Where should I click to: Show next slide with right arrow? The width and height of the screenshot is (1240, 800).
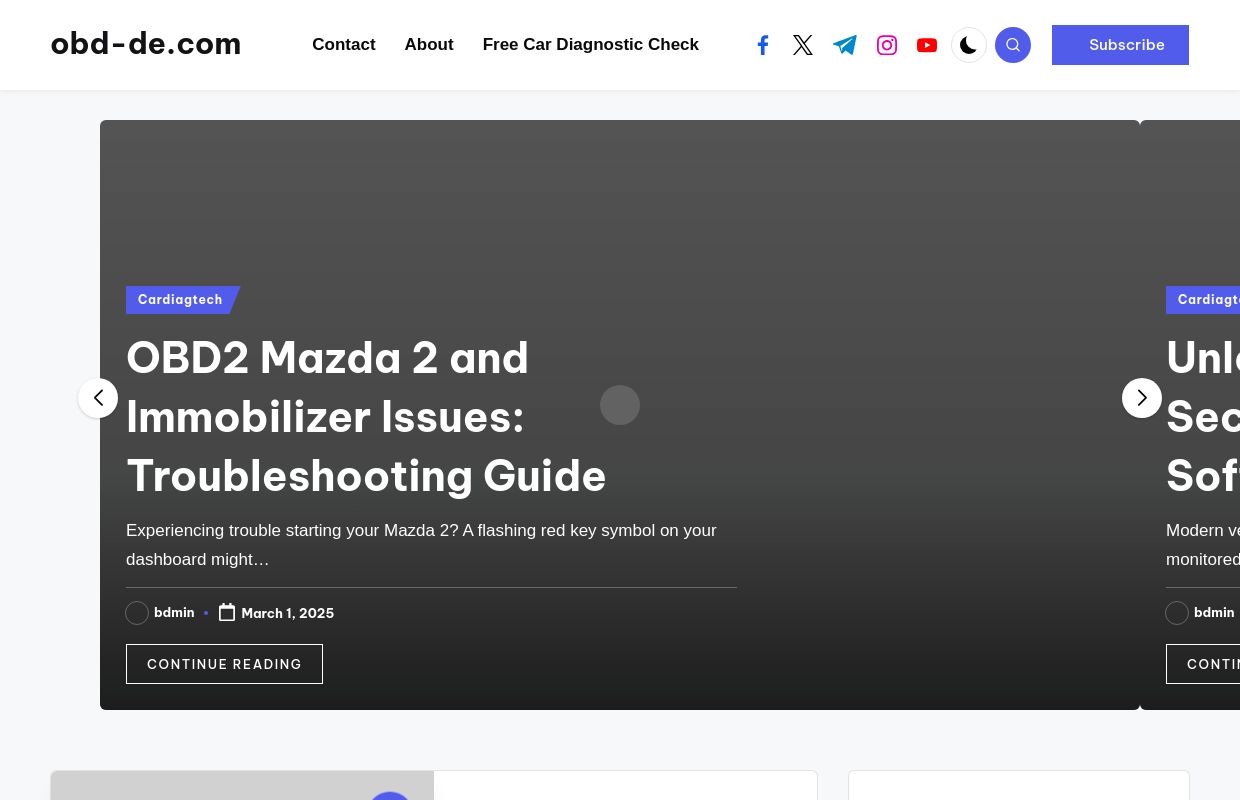pyautogui.click(x=1142, y=398)
